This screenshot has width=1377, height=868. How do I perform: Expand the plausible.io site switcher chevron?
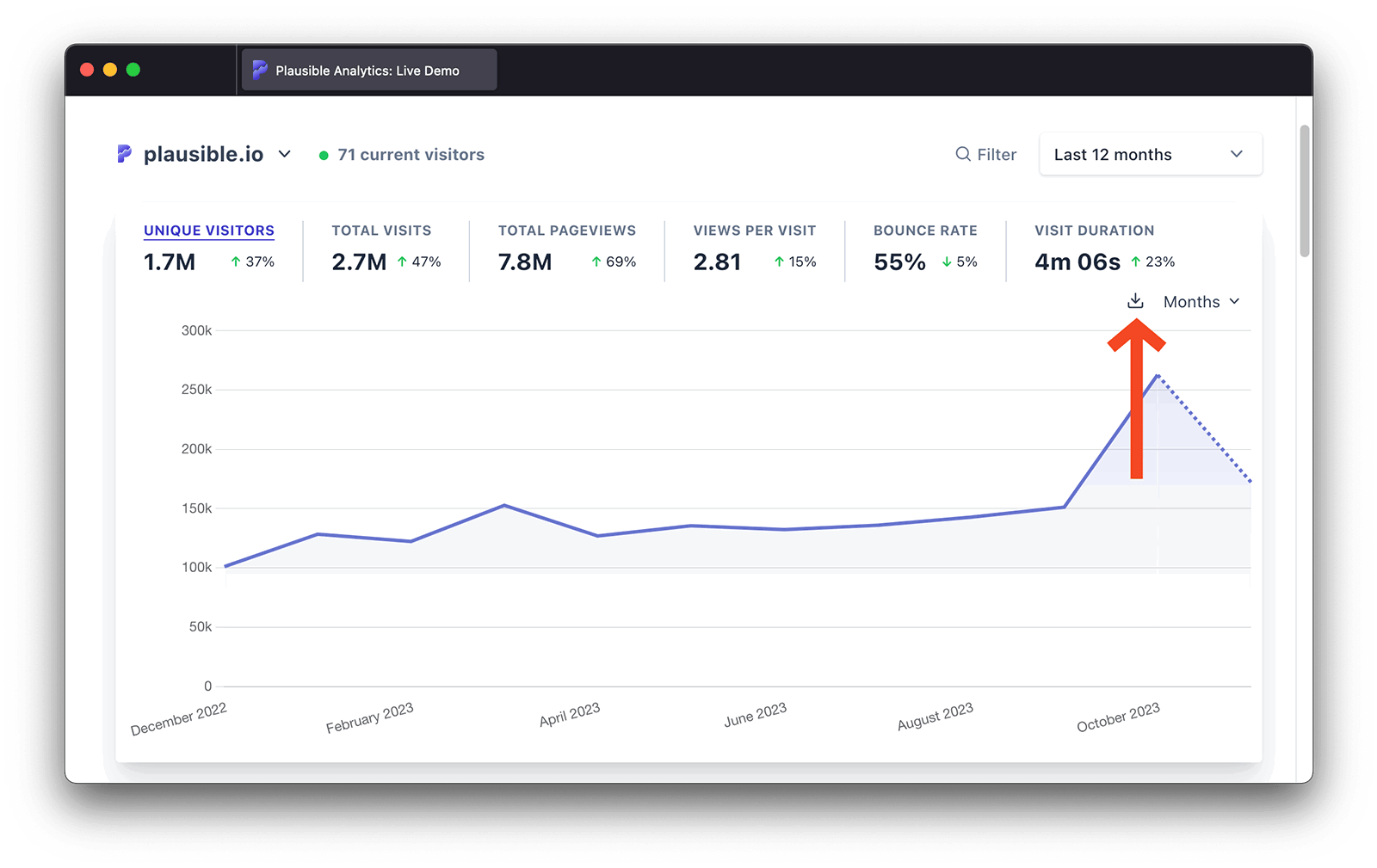click(285, 154)
